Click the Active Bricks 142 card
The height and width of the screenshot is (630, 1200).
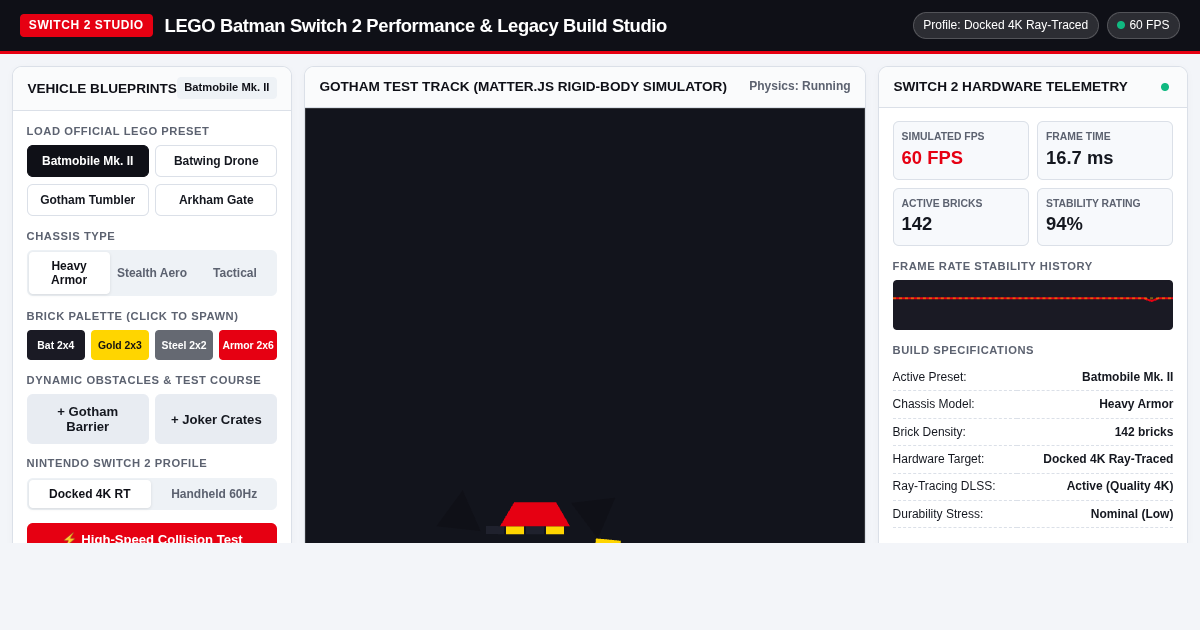[961, 217]
